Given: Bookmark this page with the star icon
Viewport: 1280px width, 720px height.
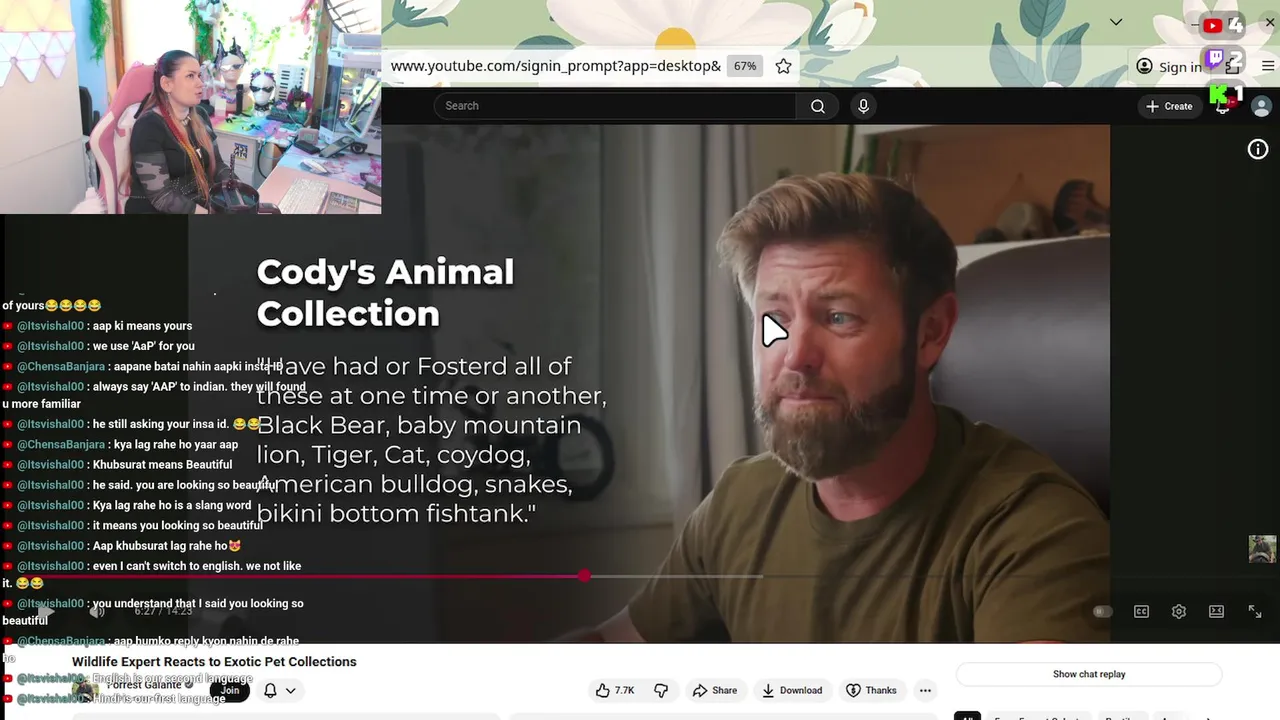Looking at the screenshot, I should pos(784,66).
